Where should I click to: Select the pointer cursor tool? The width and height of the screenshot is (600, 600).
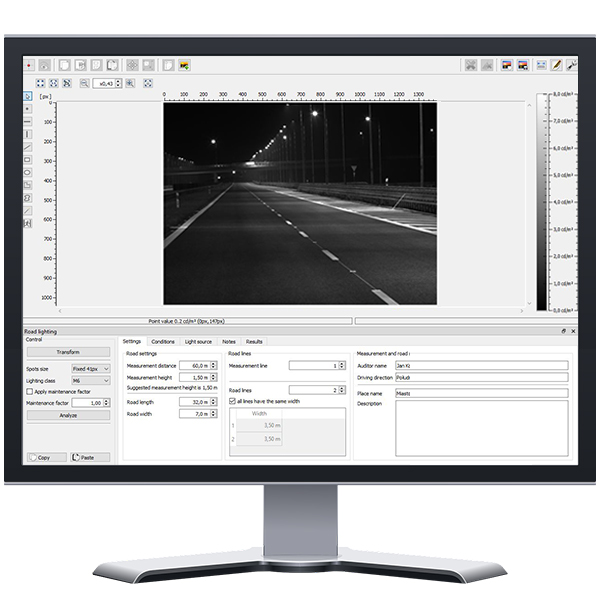(27, 97)
